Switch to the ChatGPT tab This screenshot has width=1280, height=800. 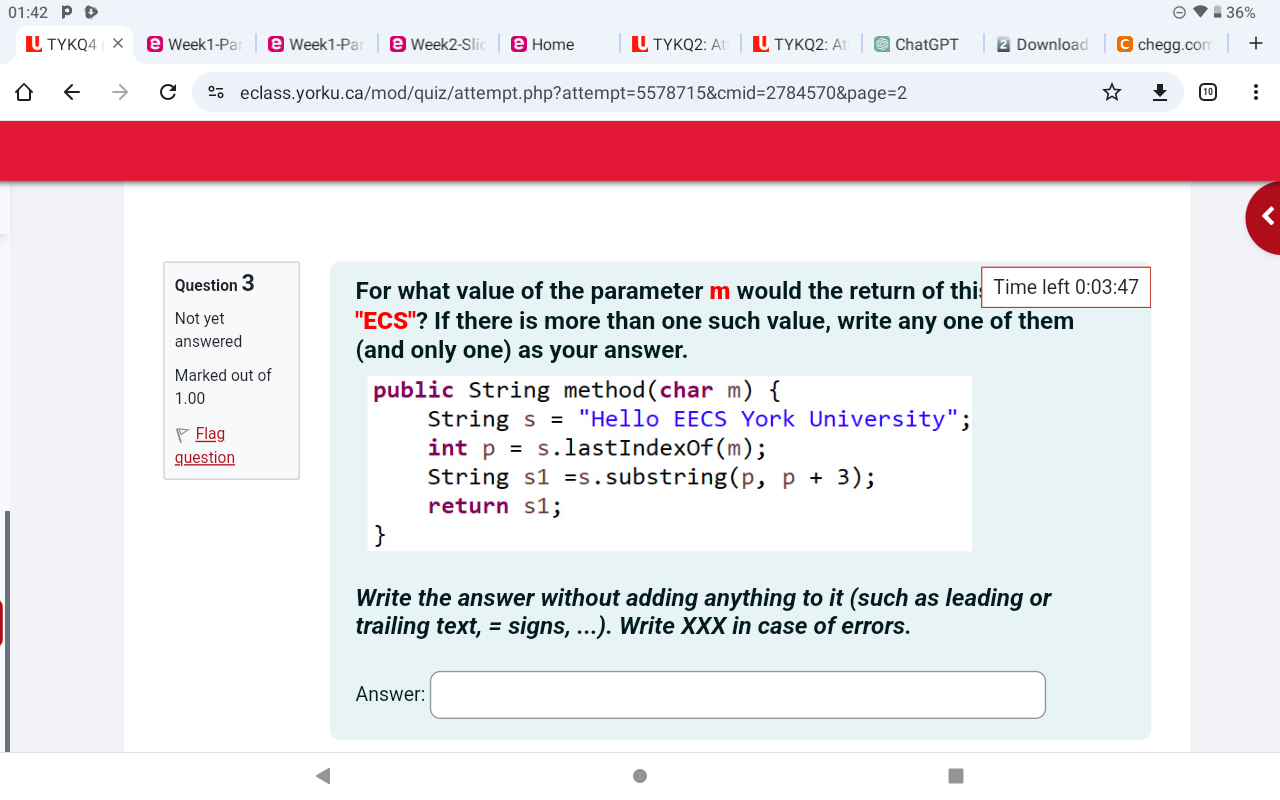coord(917,44)
